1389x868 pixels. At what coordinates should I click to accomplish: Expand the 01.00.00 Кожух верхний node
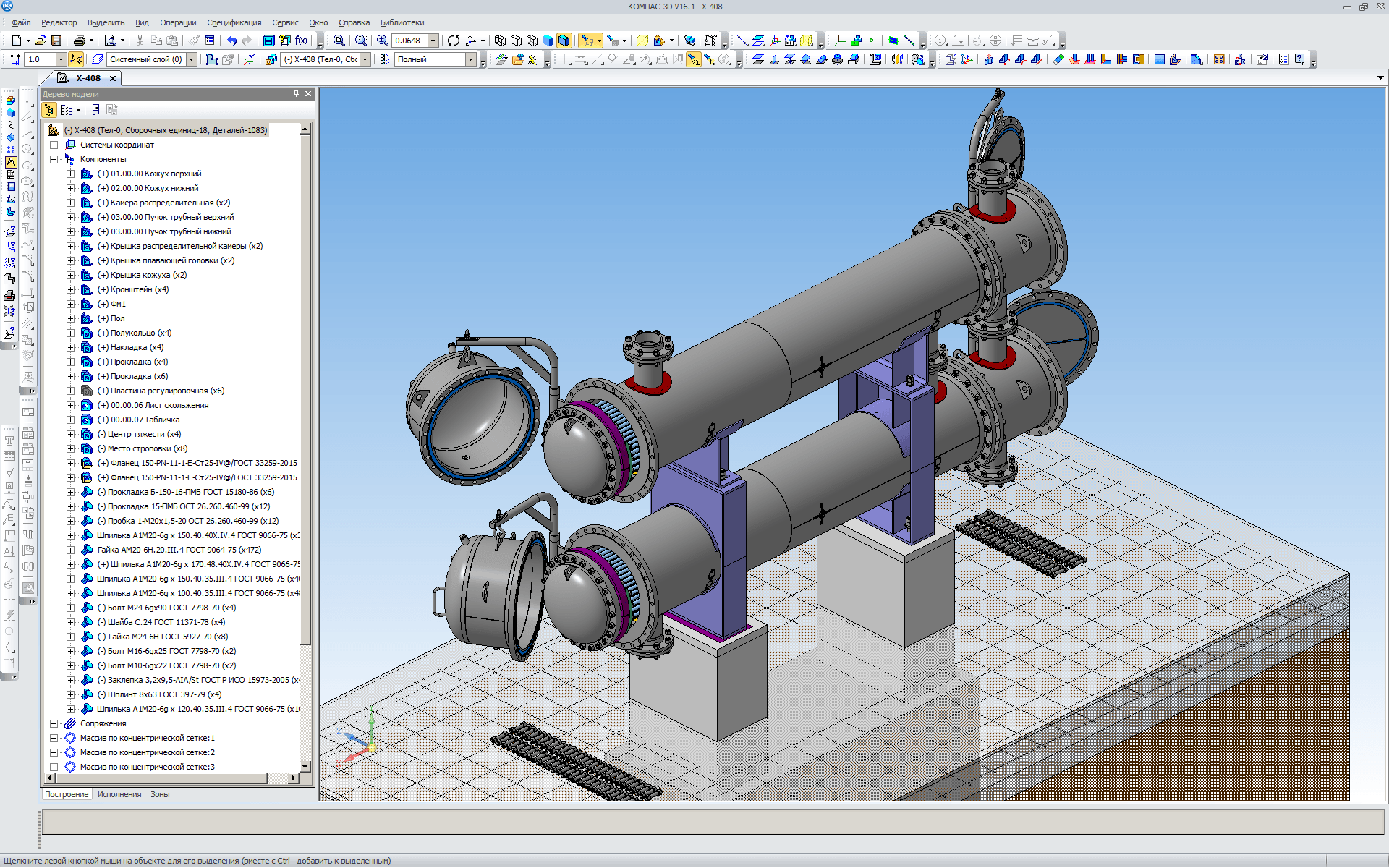(x=70, y=174)
